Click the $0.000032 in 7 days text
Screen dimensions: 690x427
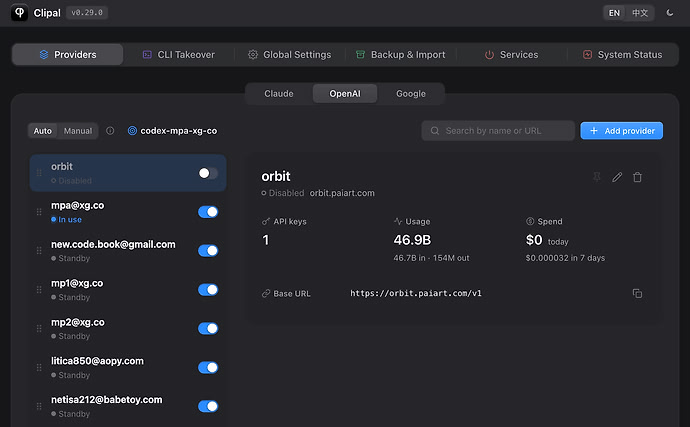pos(565,258)
